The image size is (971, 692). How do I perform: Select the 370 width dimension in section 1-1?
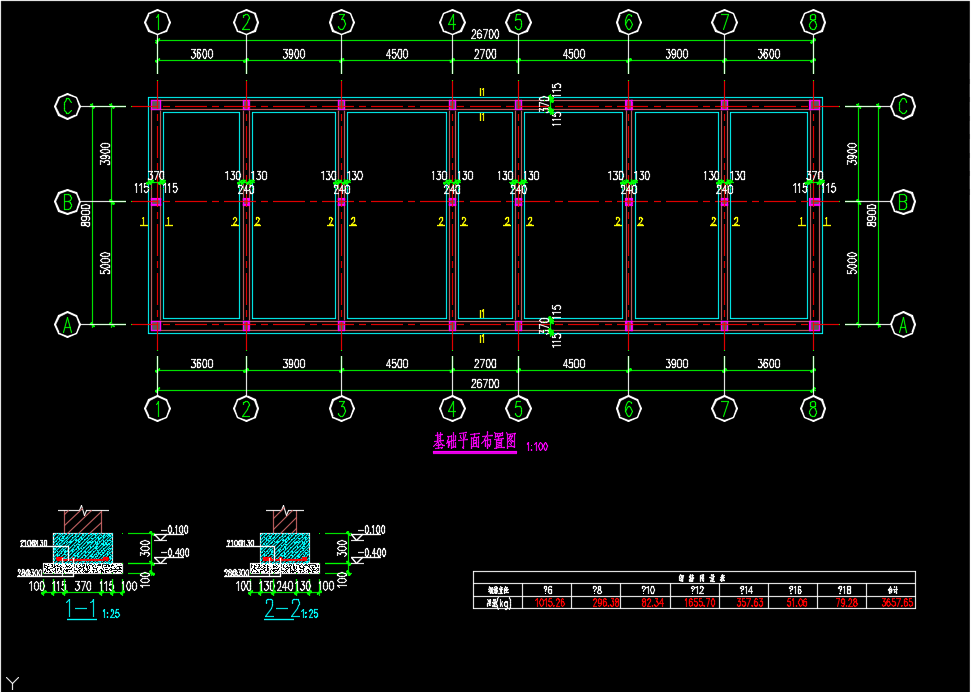tap(83, 585)
